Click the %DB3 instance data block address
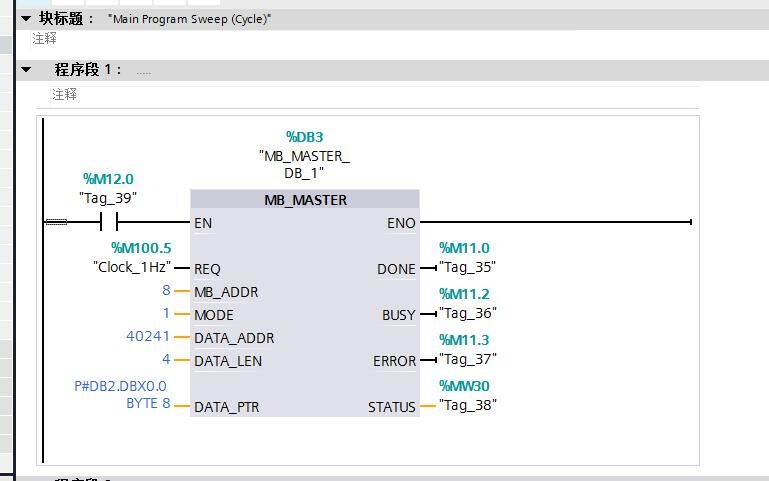 pos(305,137)
